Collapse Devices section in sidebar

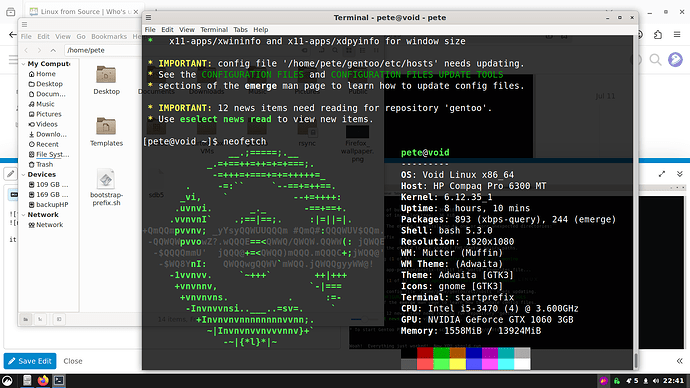point(23,175)
